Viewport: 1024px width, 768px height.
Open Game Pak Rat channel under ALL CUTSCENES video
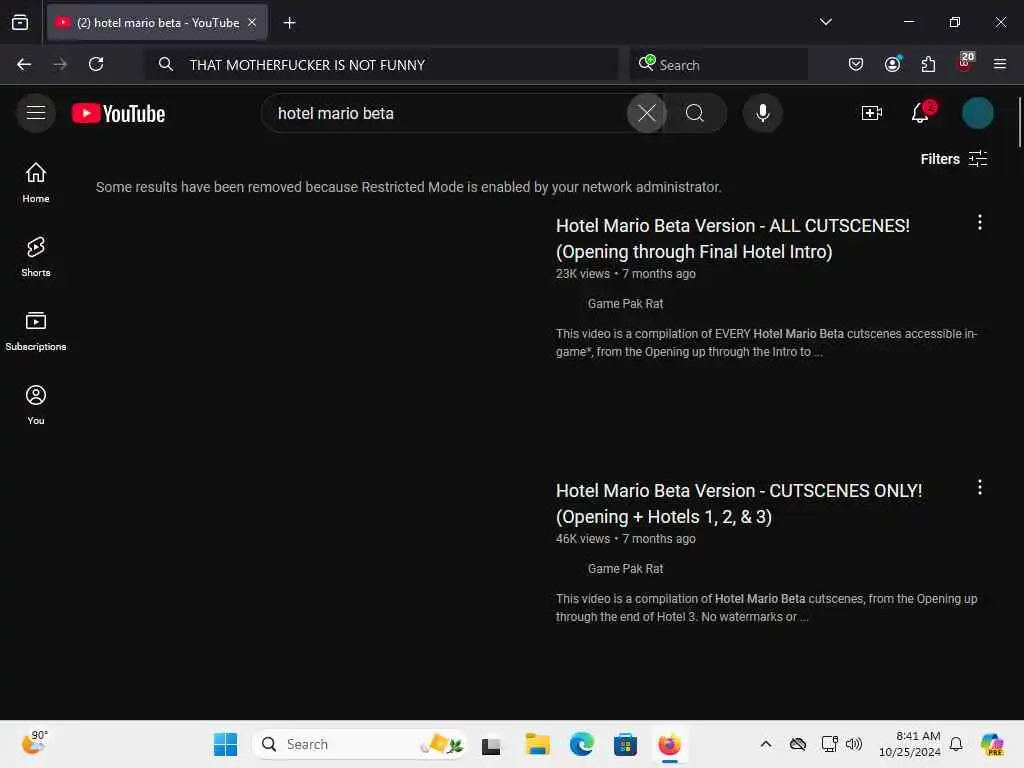(625, 304)
